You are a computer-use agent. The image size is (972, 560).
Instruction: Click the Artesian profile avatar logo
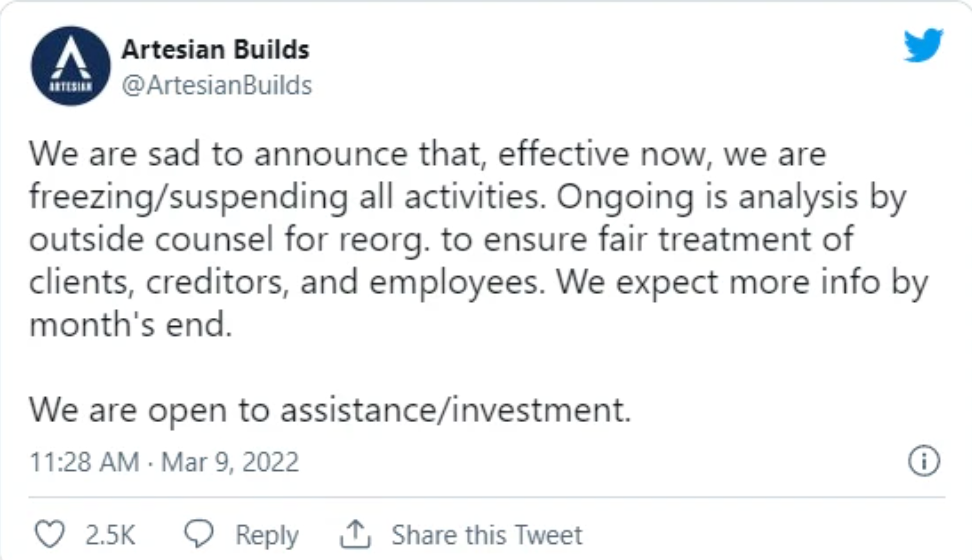(x=70, y=66)
